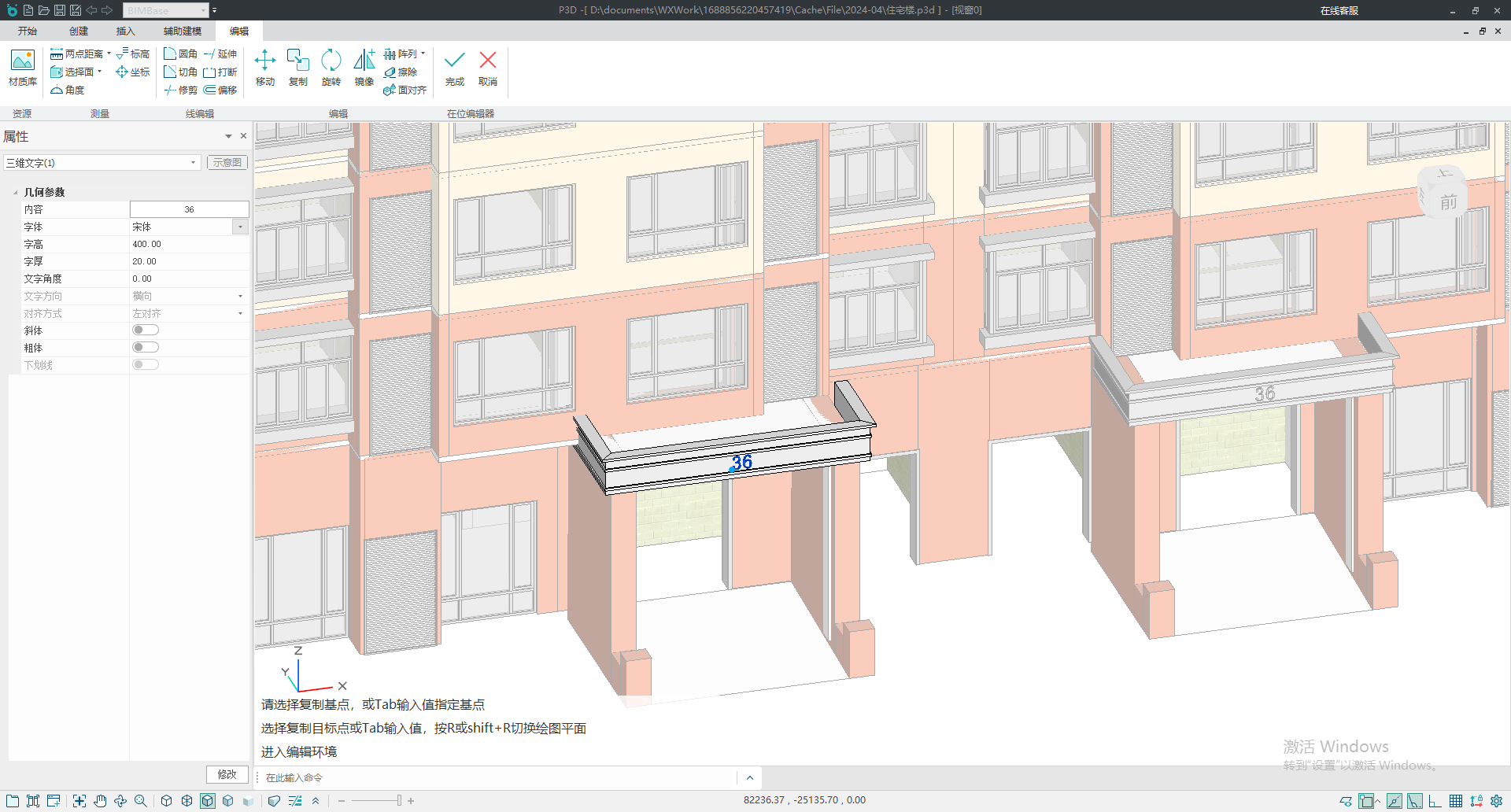Enable the italic (斜体) toggle
The height and width of the screenshot is (812, 1511).
146,330
